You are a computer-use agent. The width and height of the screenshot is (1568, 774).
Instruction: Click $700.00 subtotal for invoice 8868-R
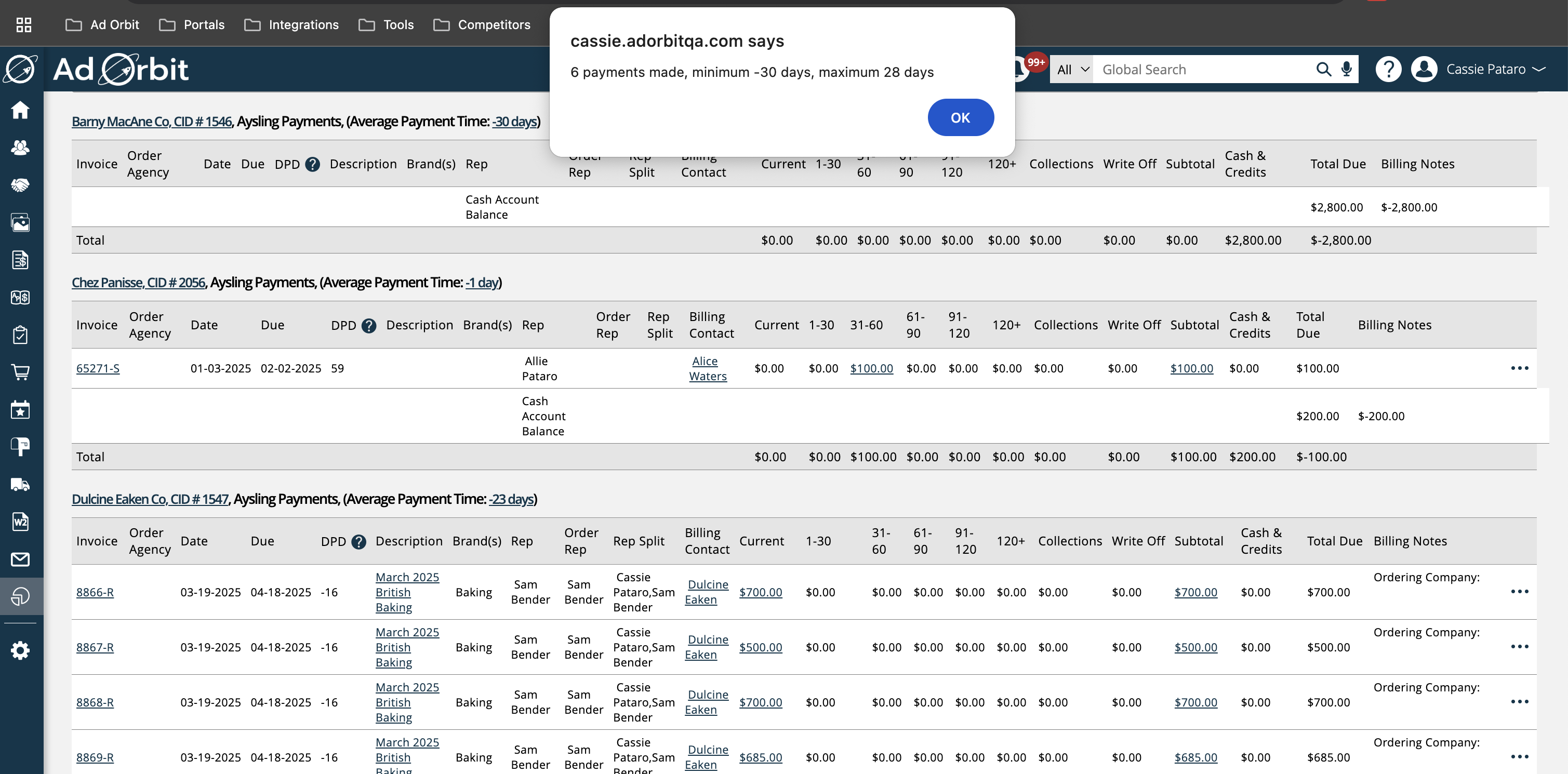pos(1195,703)
